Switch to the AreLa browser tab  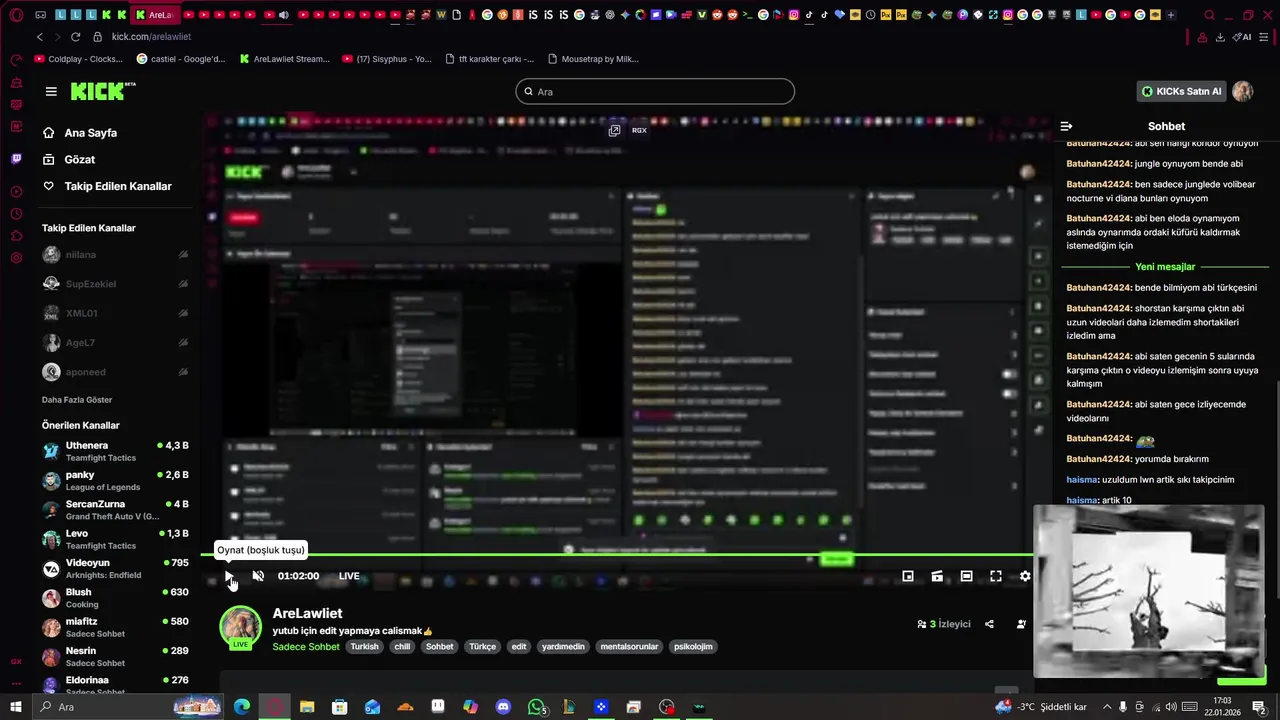[x=154, y=15]
